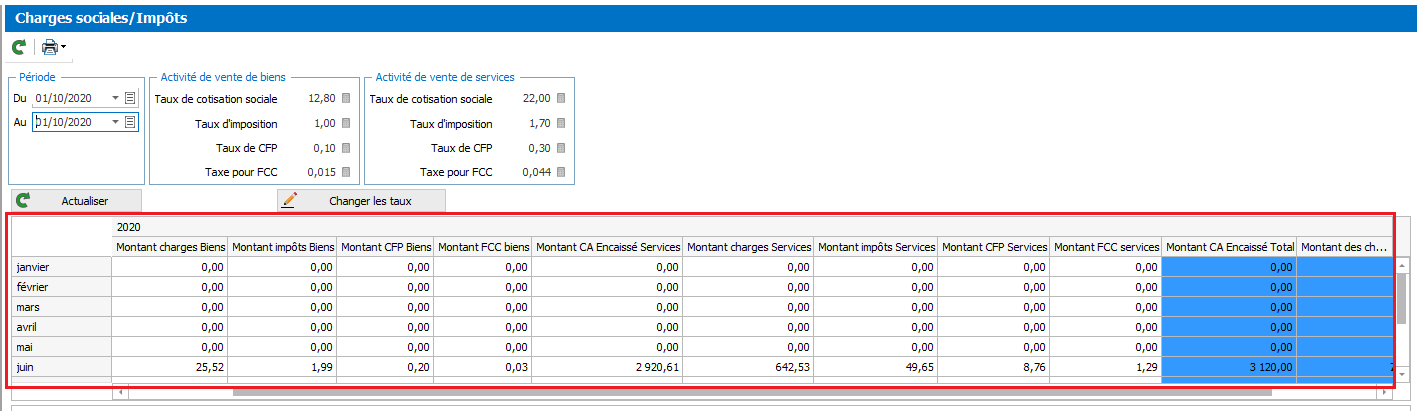Click the 0,015 taxe pour FCC value
Viewport: 1417px width, 411px height.
[321, 172]
